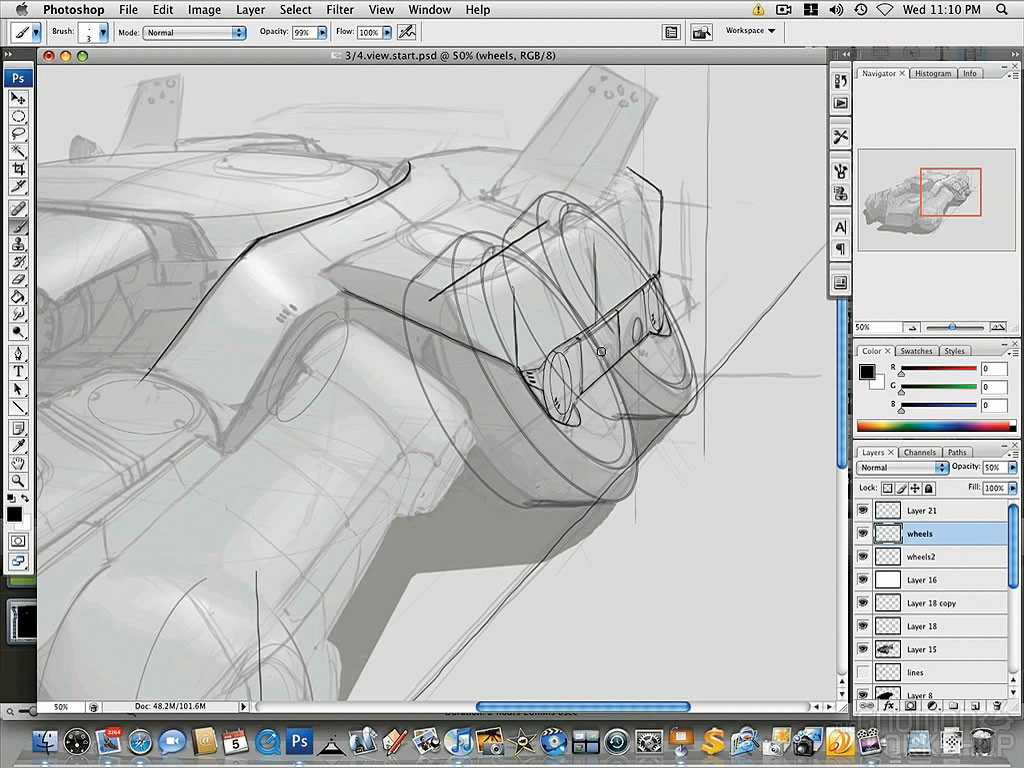Open the brush Mode dropdown in options bar

click(195, 31)
